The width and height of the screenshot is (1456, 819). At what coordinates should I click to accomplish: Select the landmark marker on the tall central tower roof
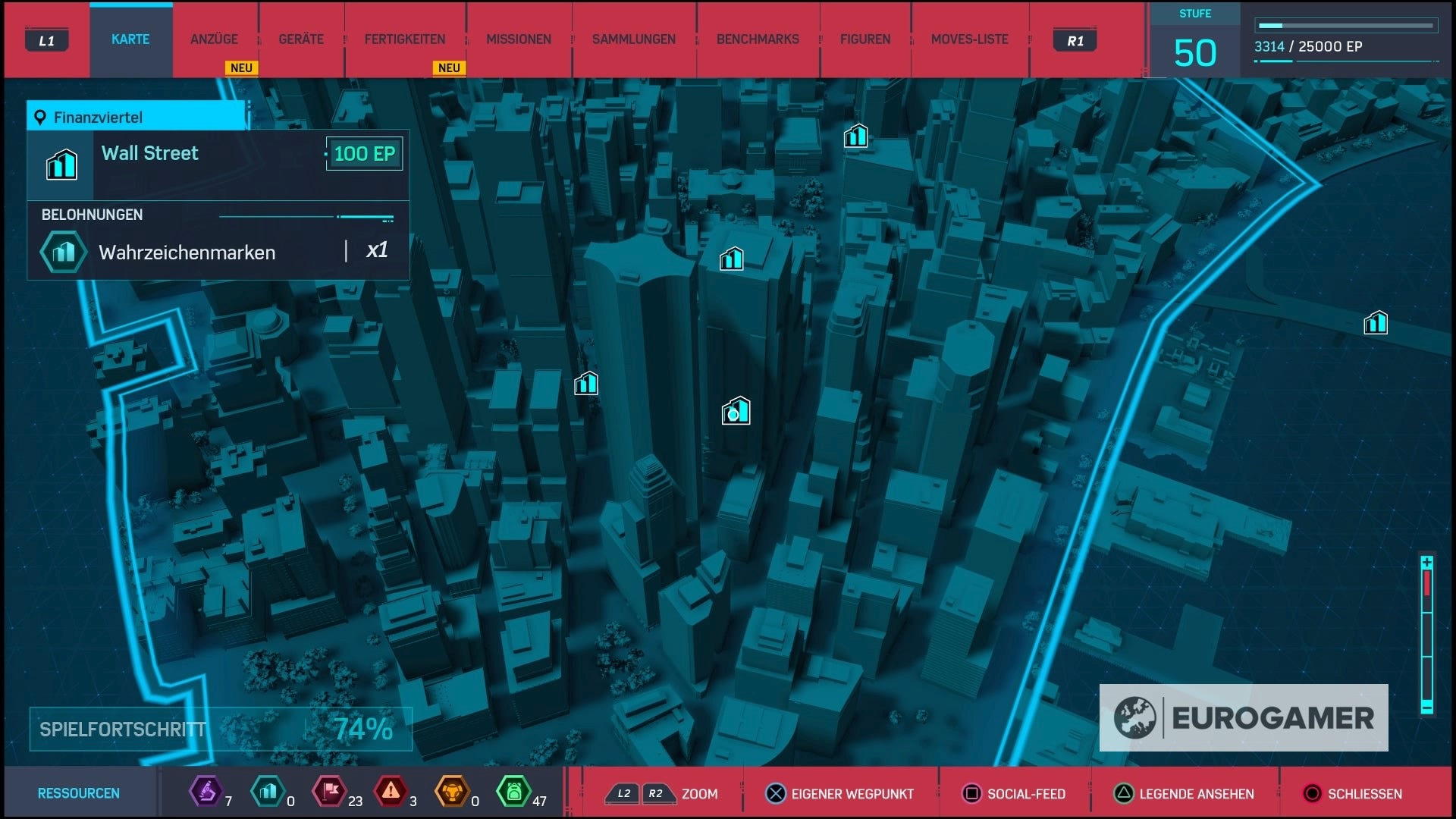[x=732, y=259]
